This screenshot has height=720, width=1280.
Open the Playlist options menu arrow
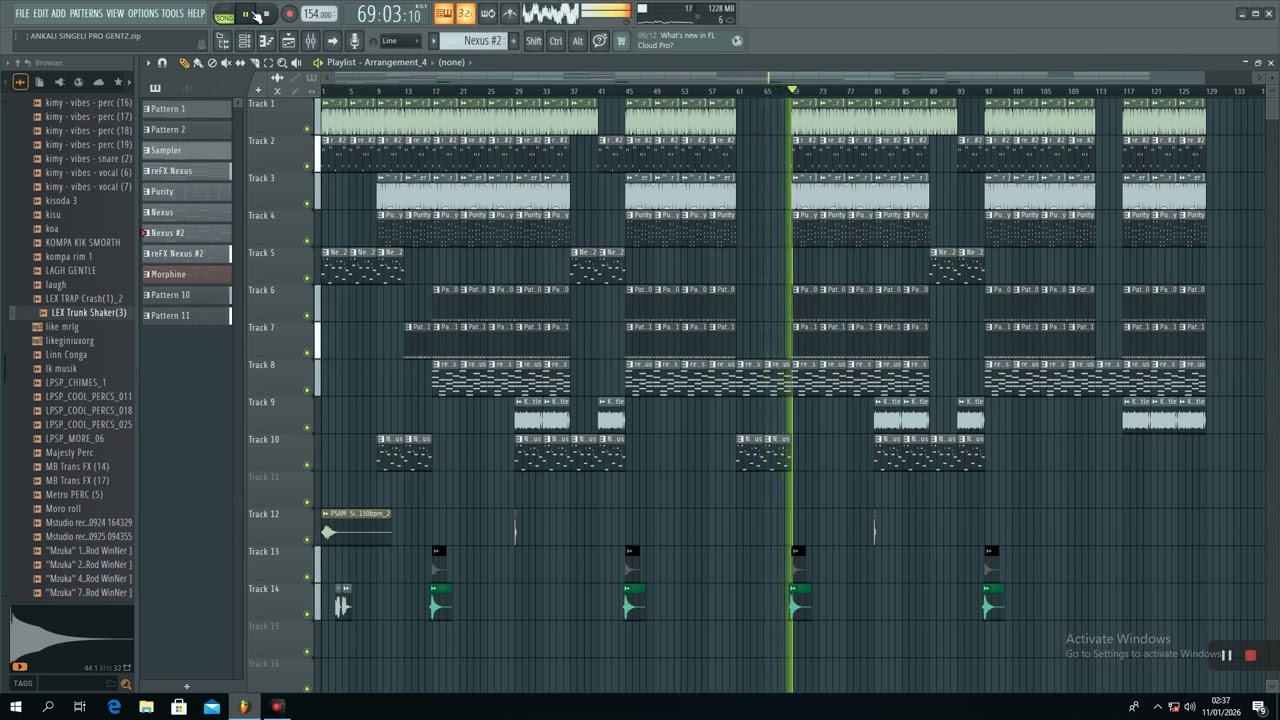148,63
